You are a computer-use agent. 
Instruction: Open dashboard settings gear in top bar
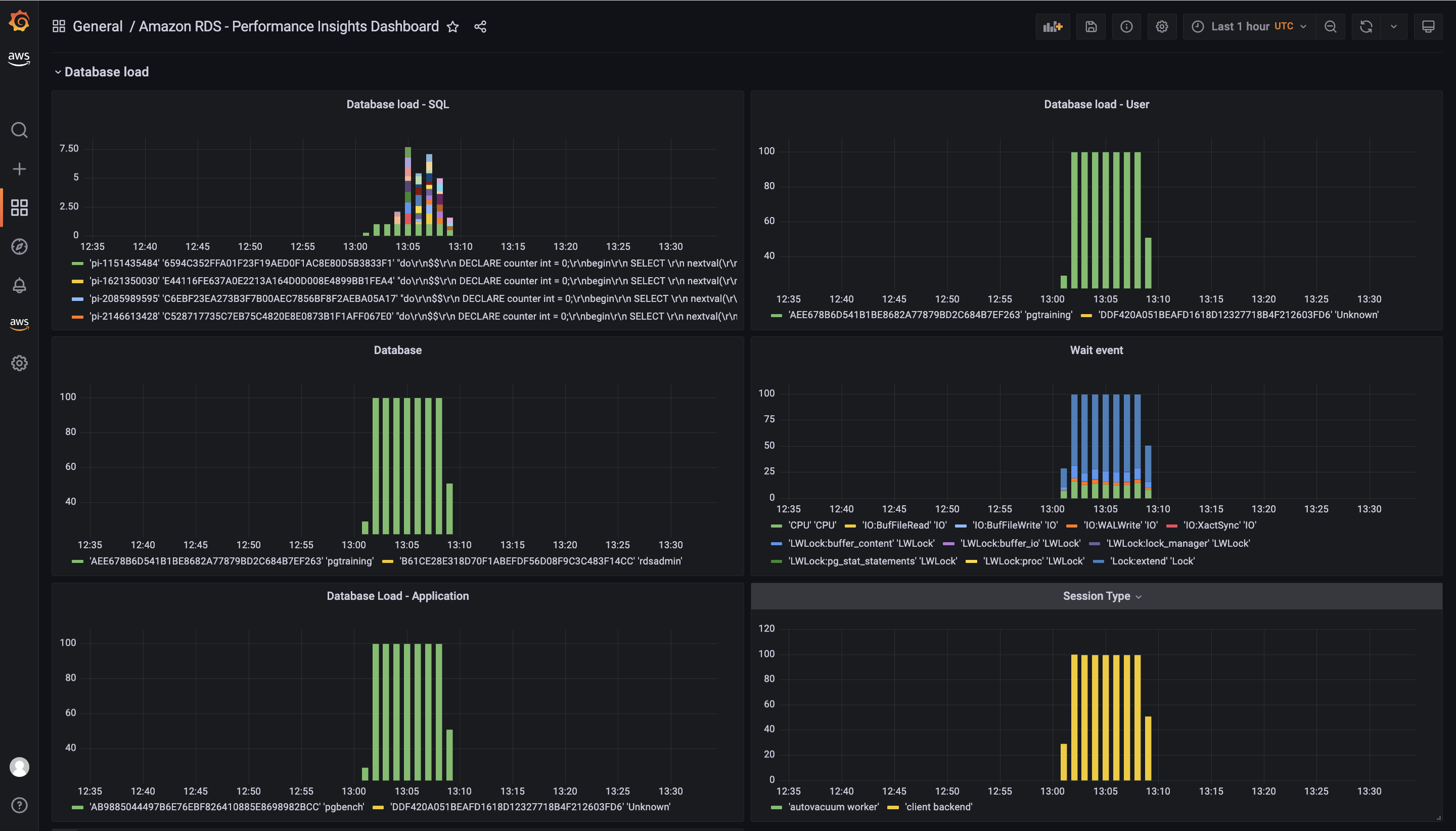point(1162,27)
